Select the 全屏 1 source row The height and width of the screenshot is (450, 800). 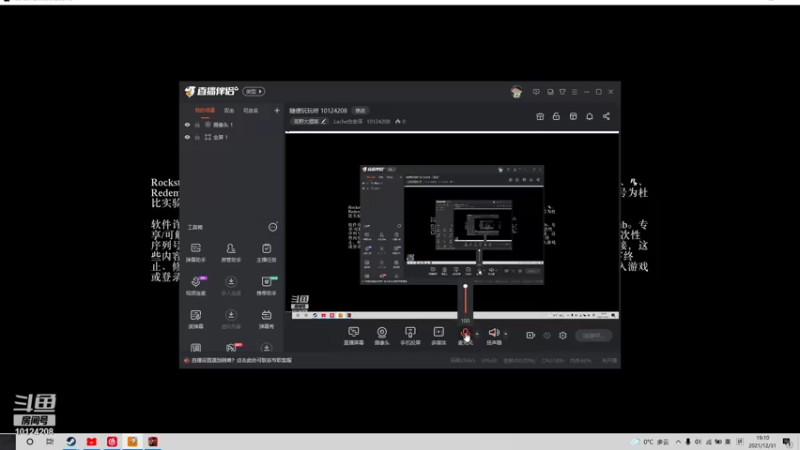[x=232, y=137]
